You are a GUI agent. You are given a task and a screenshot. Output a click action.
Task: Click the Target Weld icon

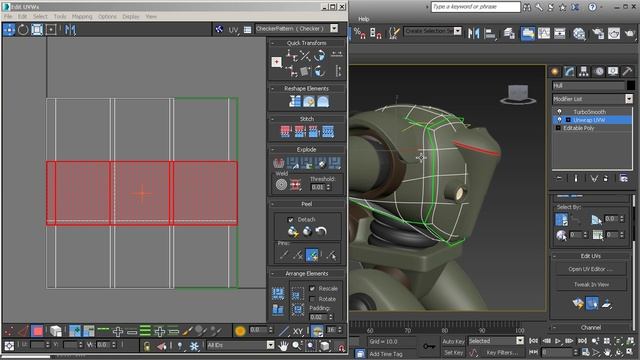coord(281,185)
